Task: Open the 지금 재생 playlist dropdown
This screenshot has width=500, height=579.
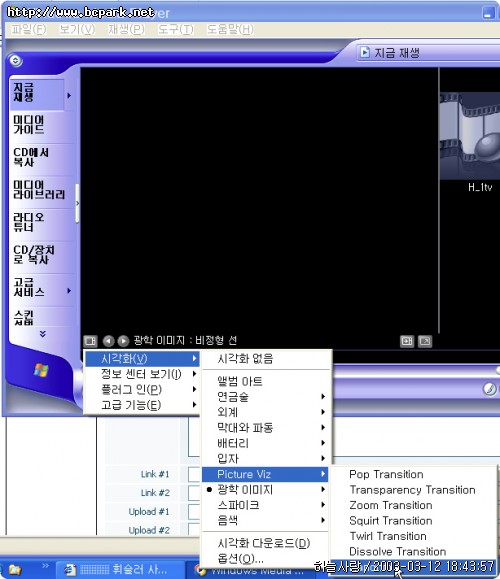Action: (x=428, y=53)
